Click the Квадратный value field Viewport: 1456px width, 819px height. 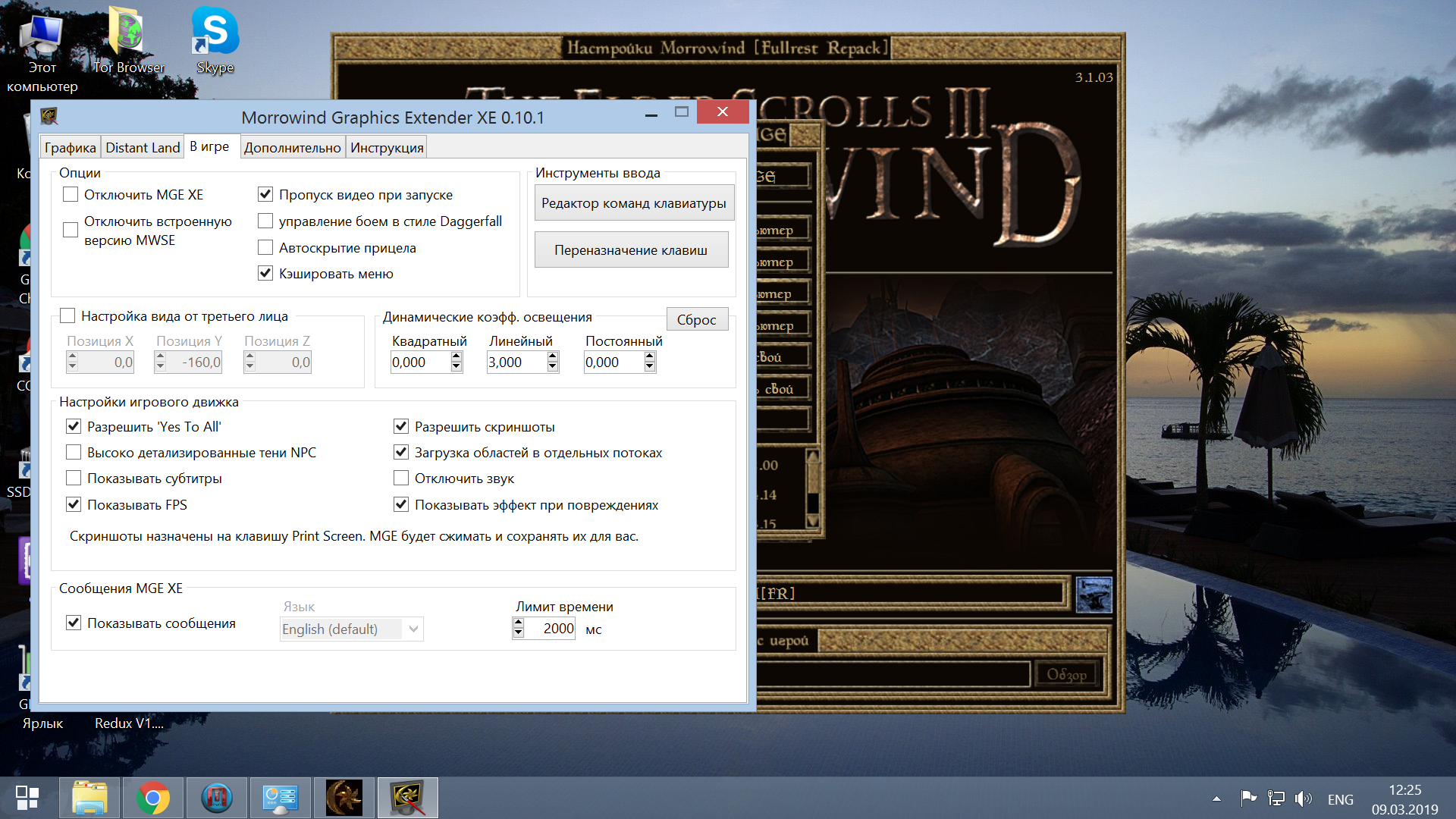click(420, 362)
